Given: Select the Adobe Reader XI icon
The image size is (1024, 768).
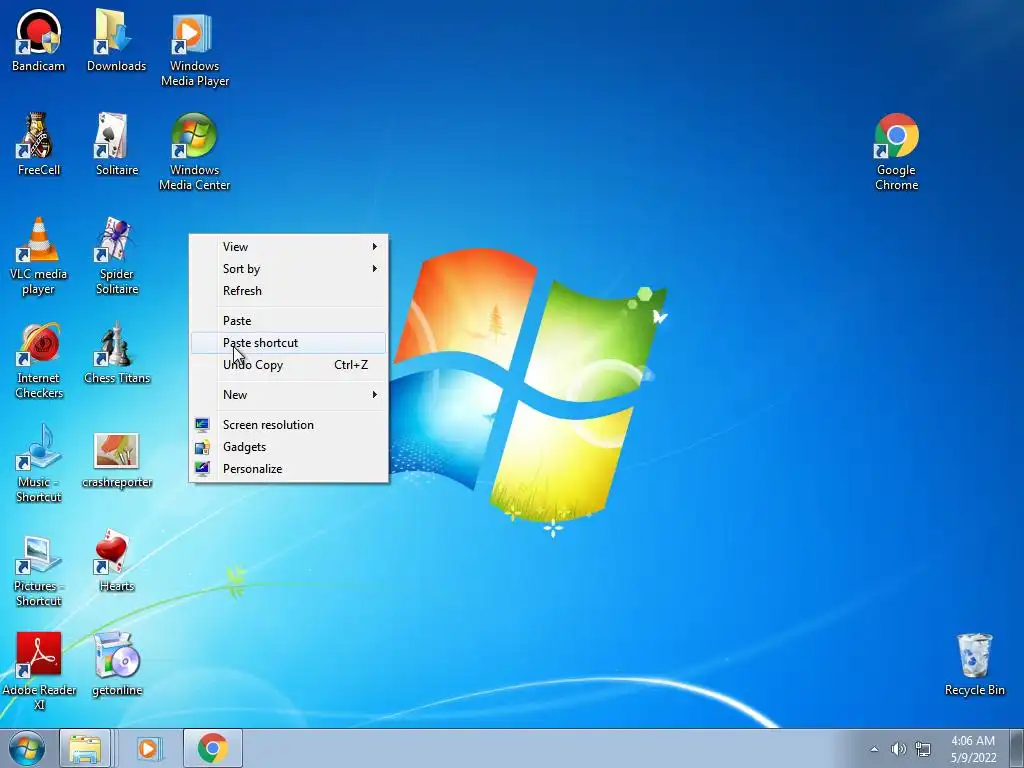Looking at the screenshot, I should tap(39, 671).
